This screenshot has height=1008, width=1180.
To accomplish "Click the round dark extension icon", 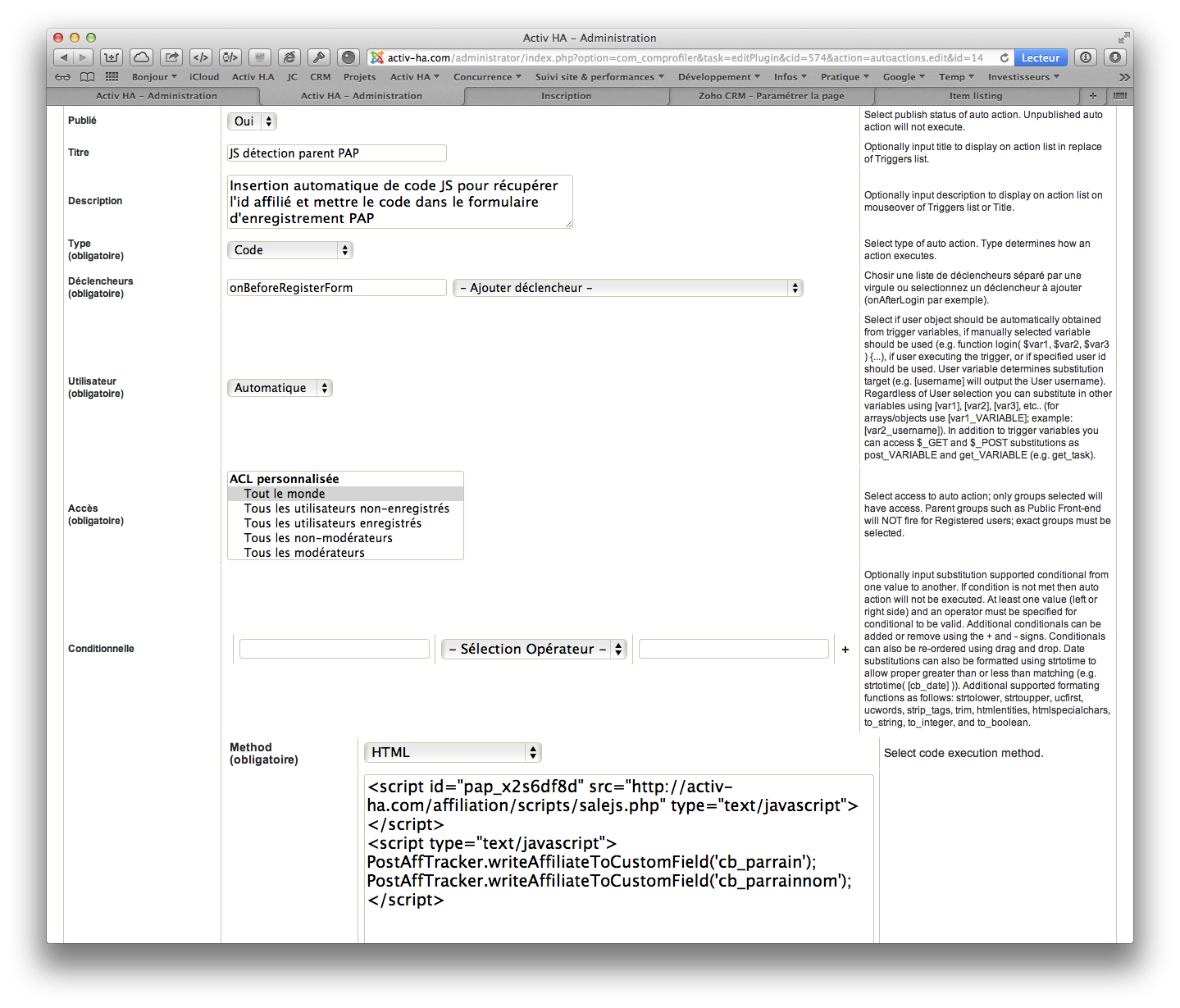I will 349,57.
